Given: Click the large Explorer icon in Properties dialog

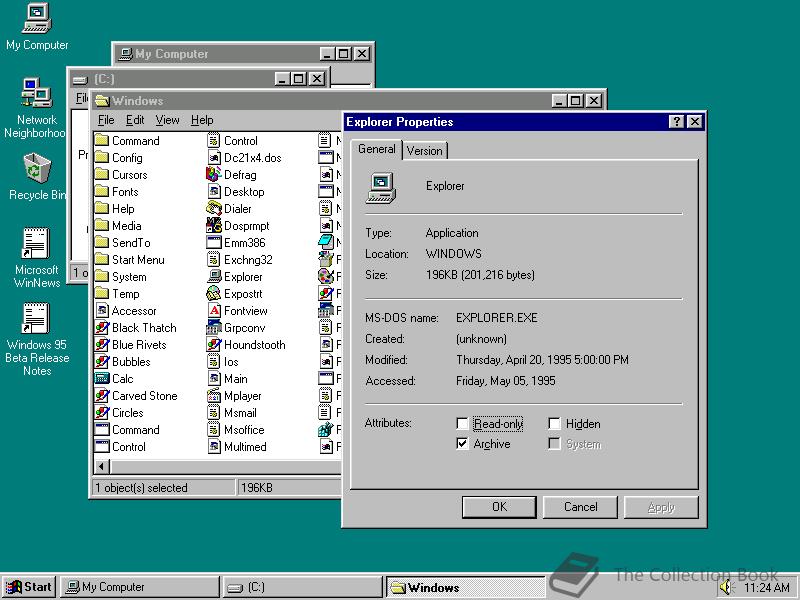Looking at the screenshot, I should pos(381,188).
